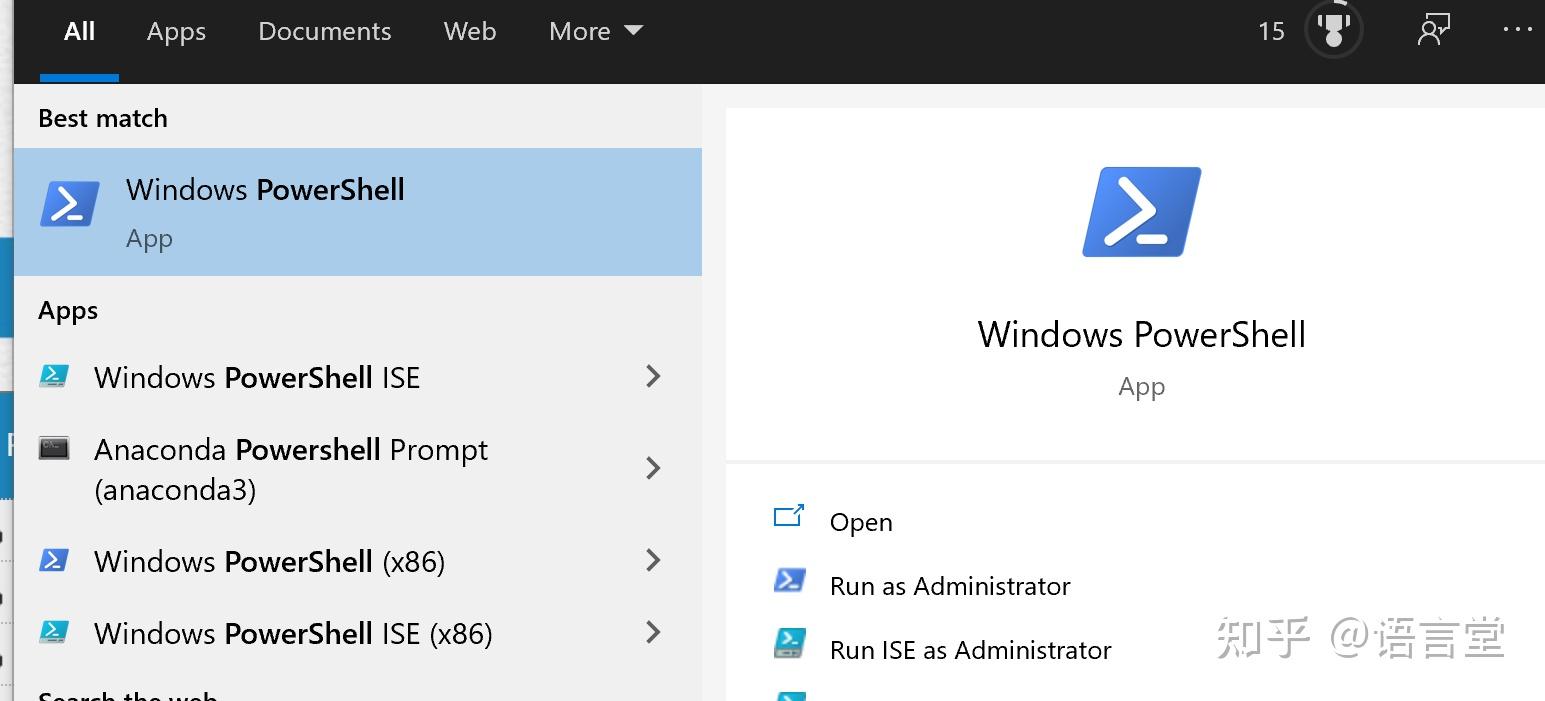Screen dimensions: 1545x701
Task: Switch to the All search tab
Action: tap(80, 32)
